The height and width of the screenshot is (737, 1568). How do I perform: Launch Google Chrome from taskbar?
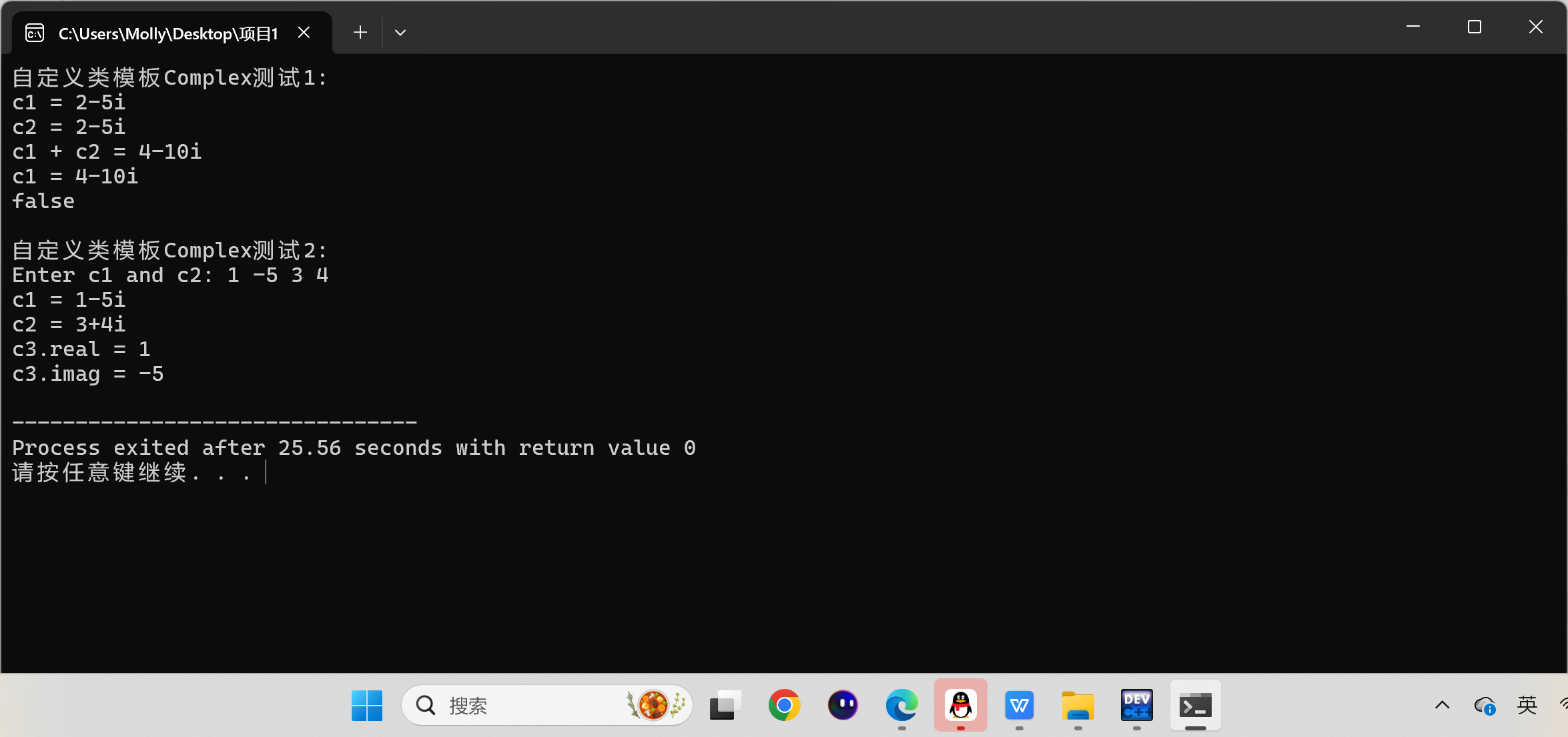[784, 705]
